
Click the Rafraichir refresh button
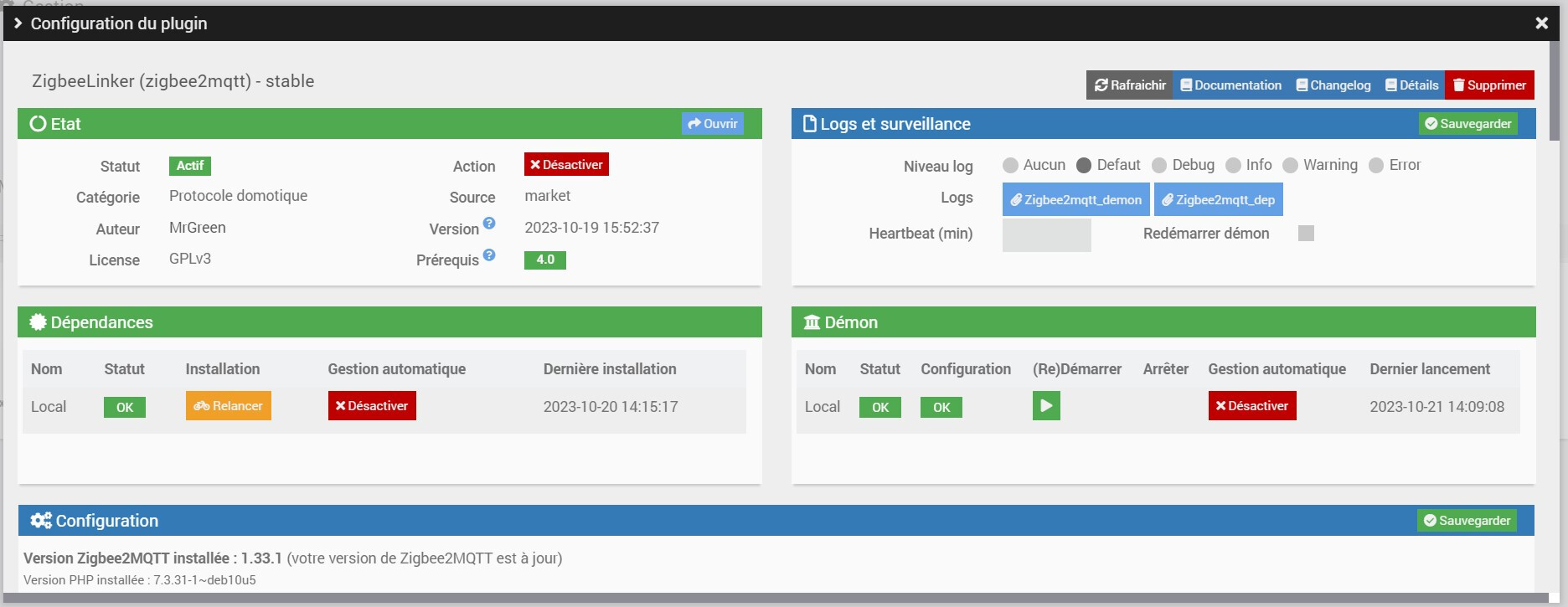(x=1129, y=85)
